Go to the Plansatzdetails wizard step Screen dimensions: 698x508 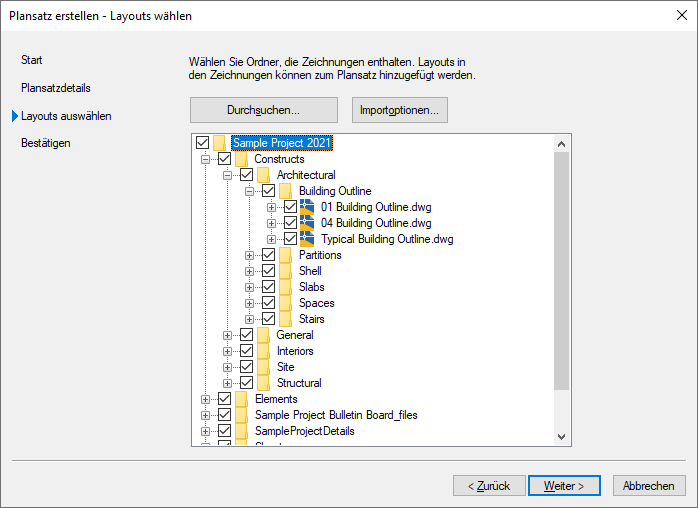[x=56, y=88]
